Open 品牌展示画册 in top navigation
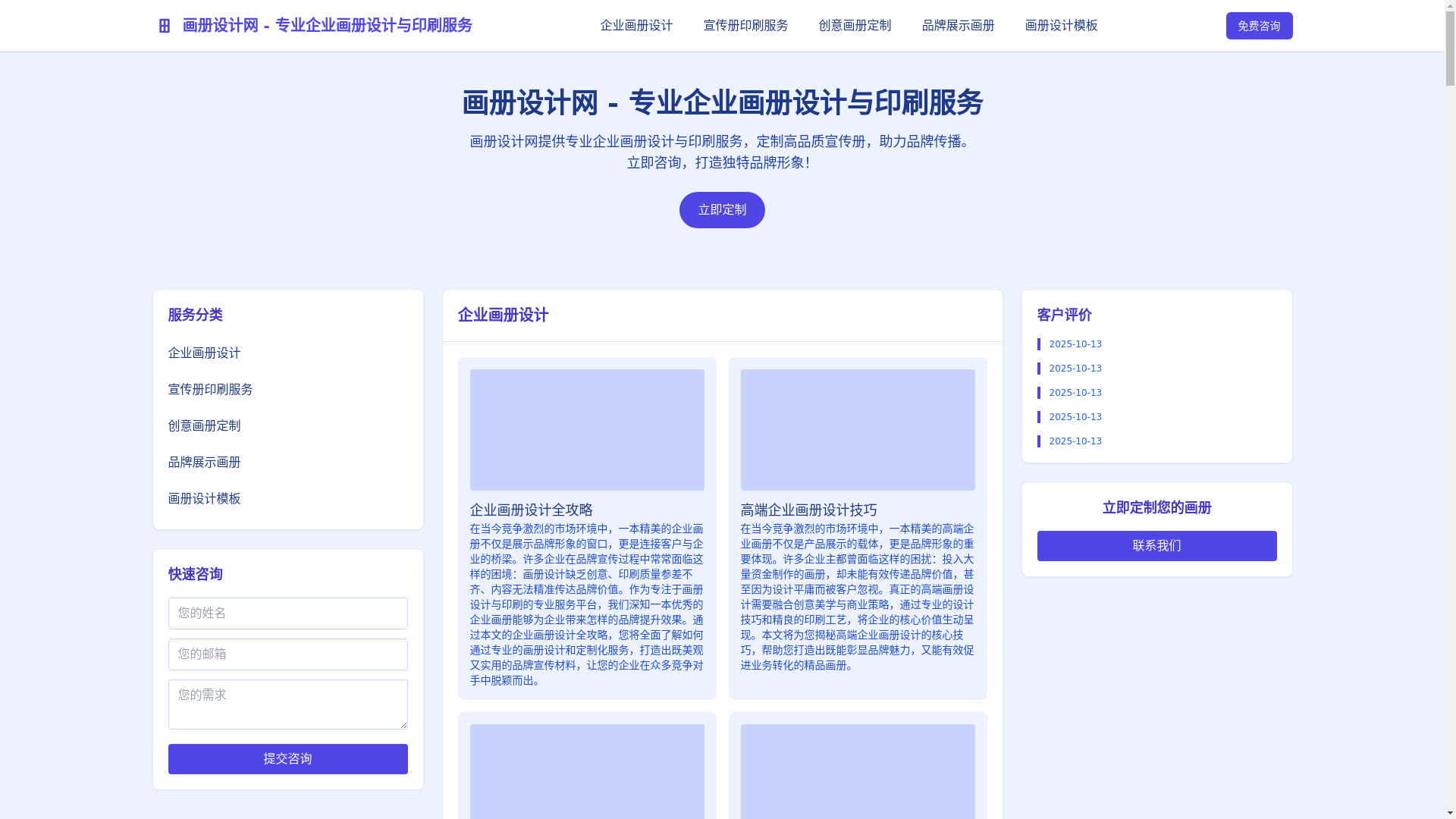 [958, 26]
